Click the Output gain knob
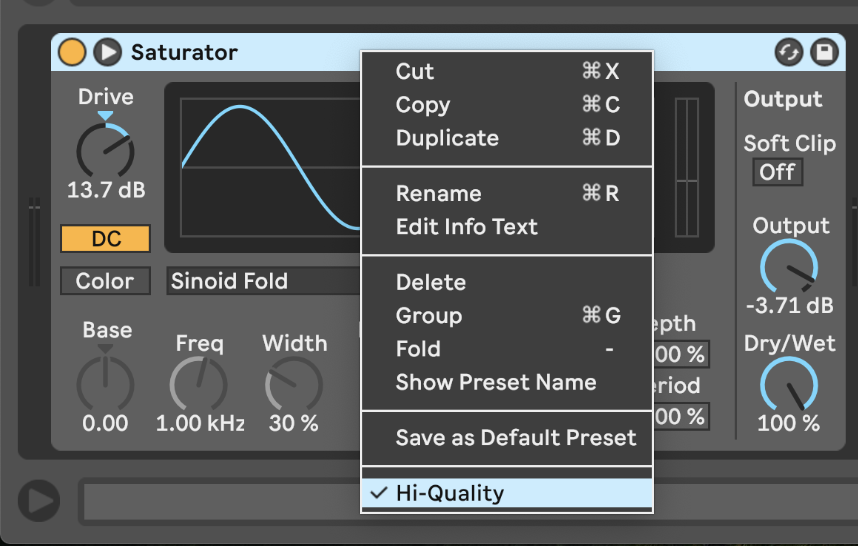Viewport: 858px width, 546px height. [789, 267]
